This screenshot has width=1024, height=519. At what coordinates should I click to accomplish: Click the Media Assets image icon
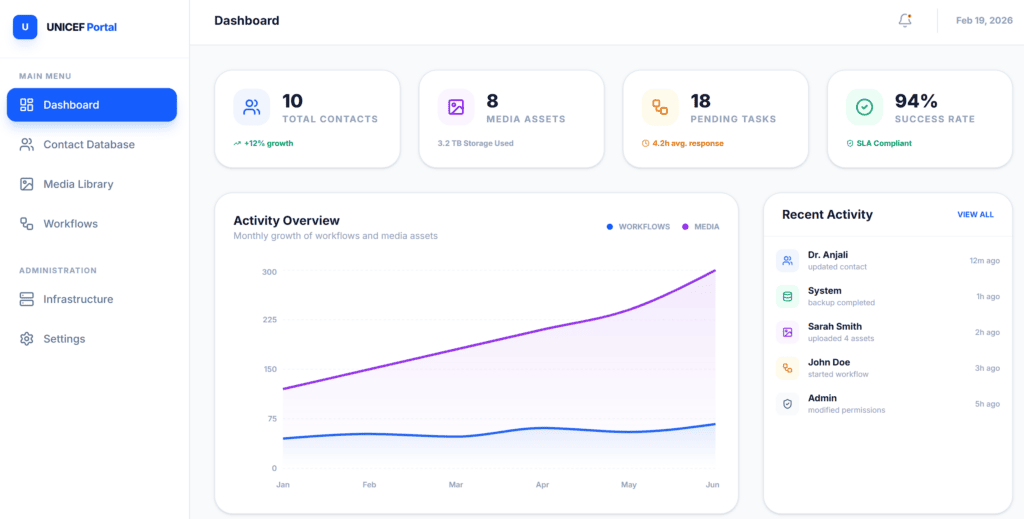(x=456, y=107)
